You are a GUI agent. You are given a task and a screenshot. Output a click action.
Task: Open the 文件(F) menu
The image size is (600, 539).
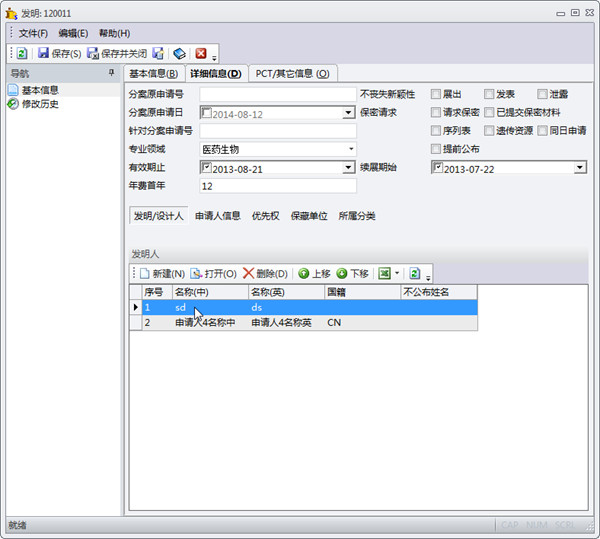[x=33, y=33]
